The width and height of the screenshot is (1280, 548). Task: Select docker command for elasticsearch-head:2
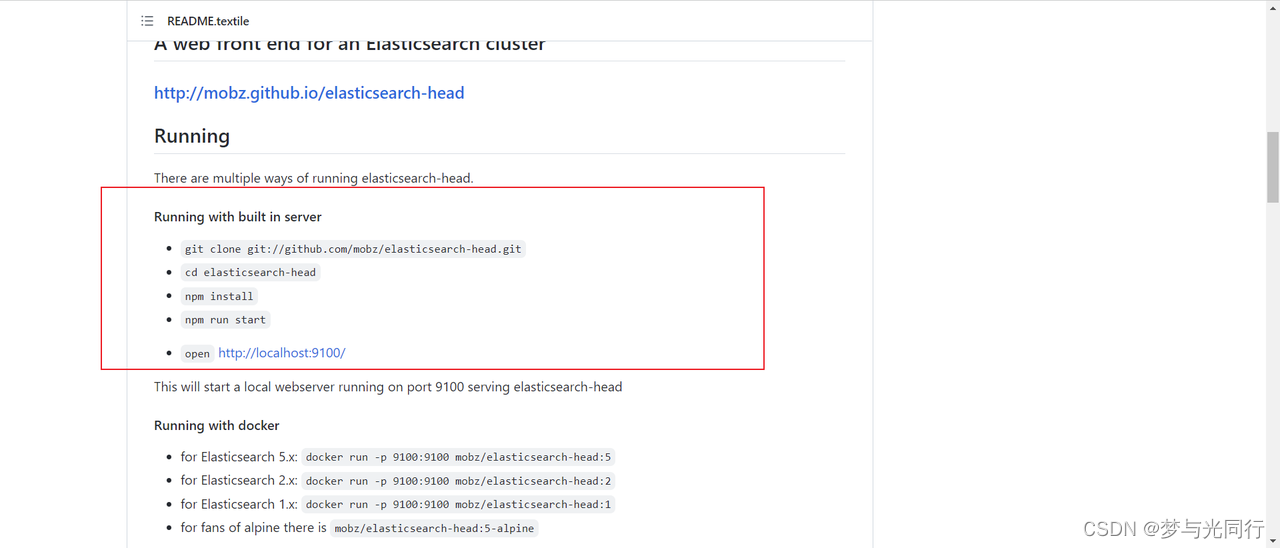[x=458, y=481]
